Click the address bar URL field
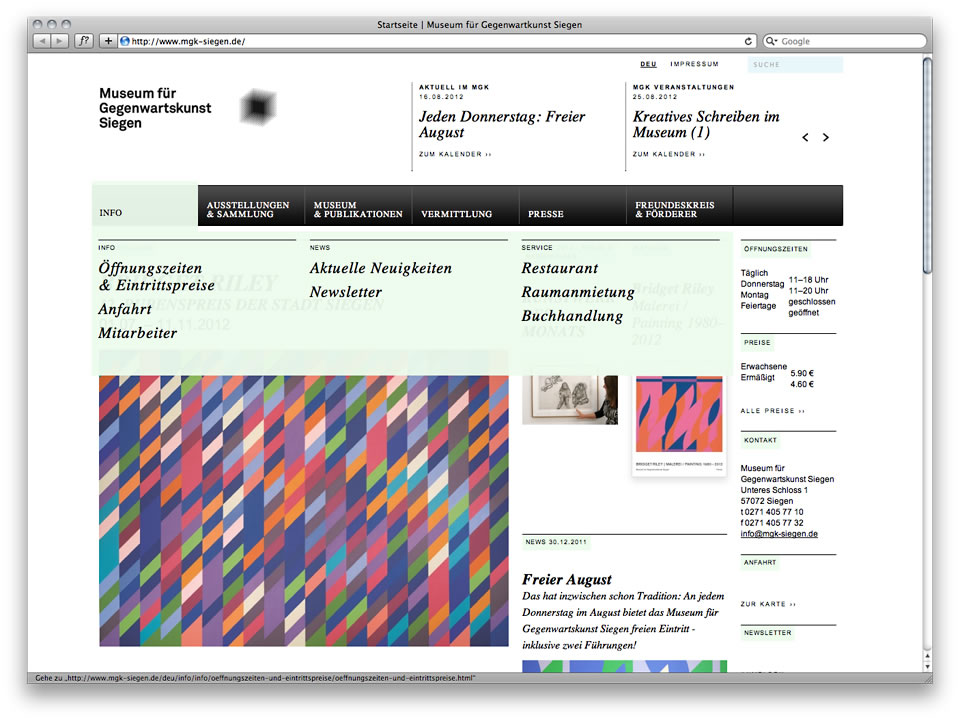 pos(435,41)
